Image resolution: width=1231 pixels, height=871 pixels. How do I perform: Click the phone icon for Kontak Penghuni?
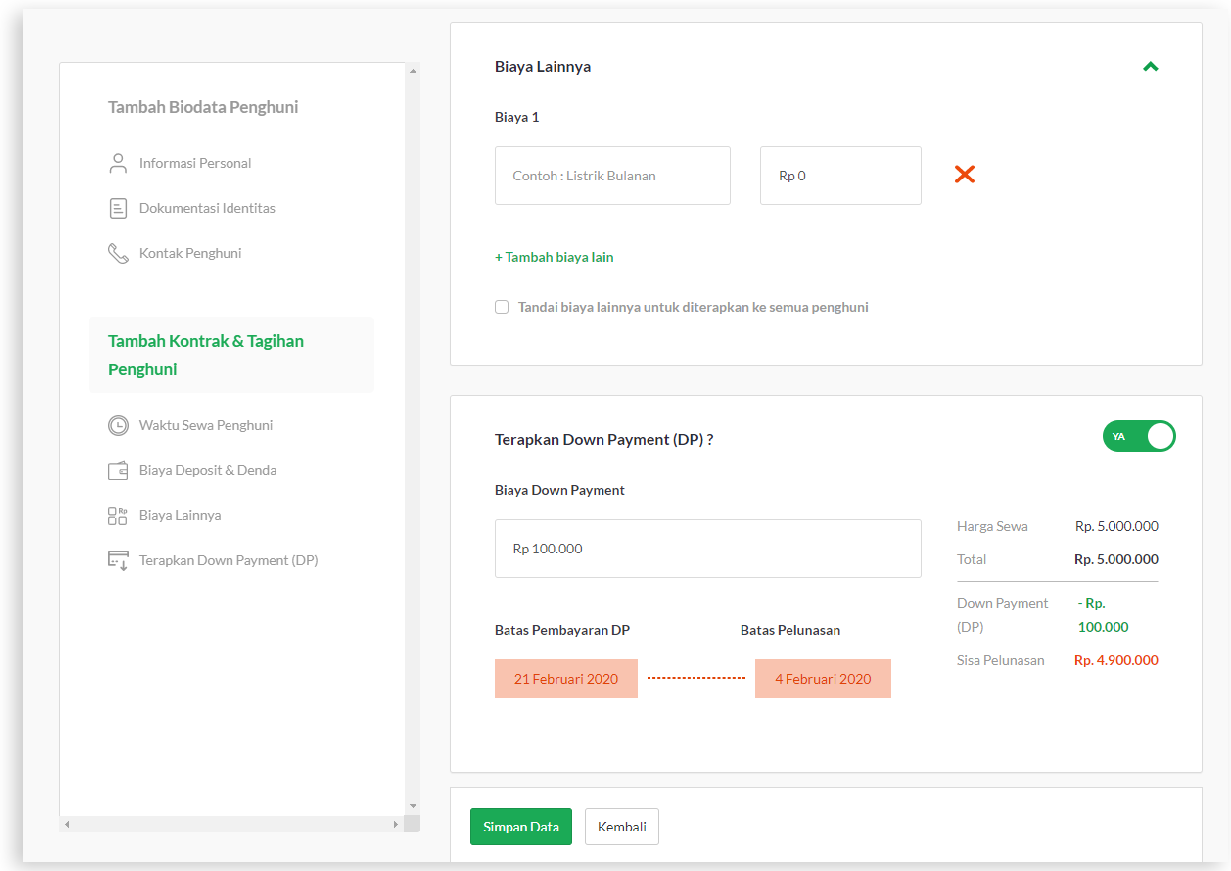[x=118, y=254]
